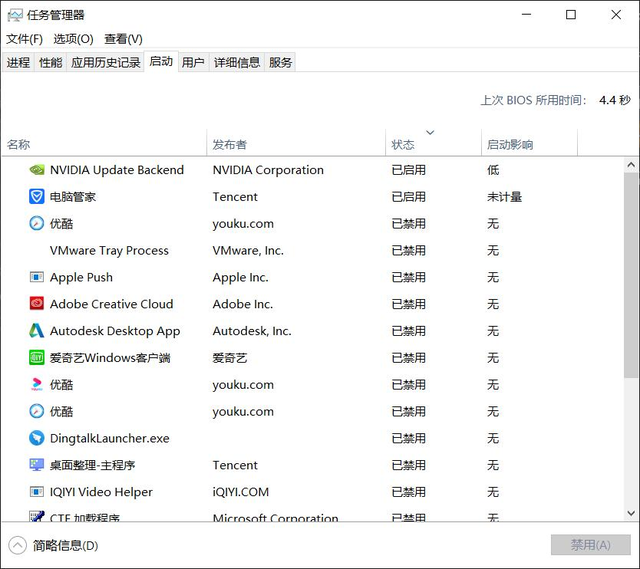Click the DingtalkLauncher.exe icon
This screenshot has height=569, width=640.
(x=37, y=438)
